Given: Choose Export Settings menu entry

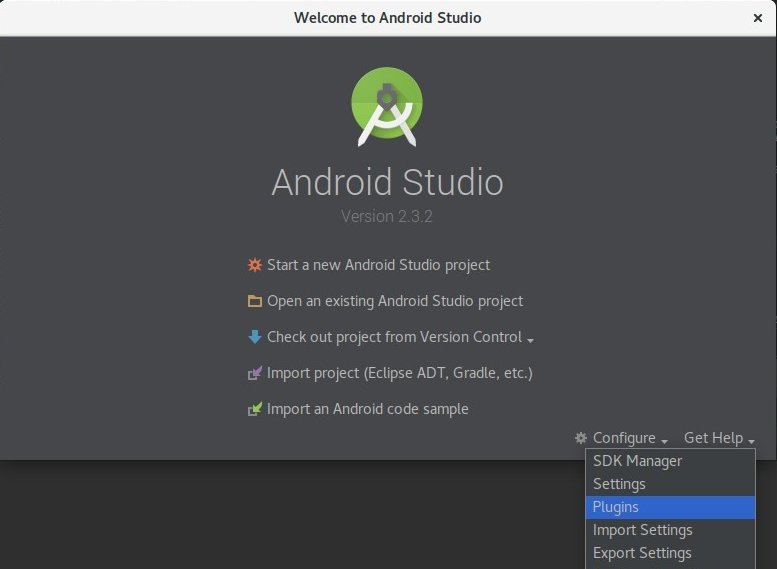Looking at the screenshot, I should (670, 553).
